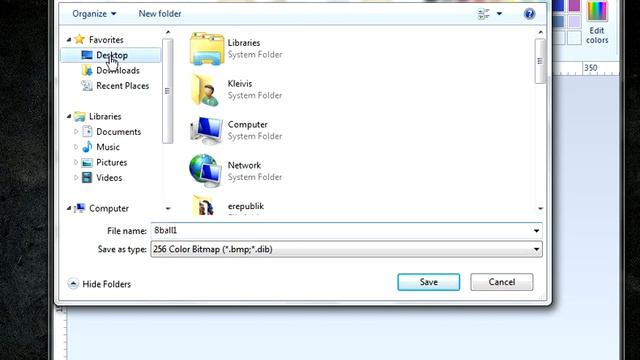The width and height of the screenshot is (640, 360).
Task: Click the Pictures library icon
Action: 87,162
